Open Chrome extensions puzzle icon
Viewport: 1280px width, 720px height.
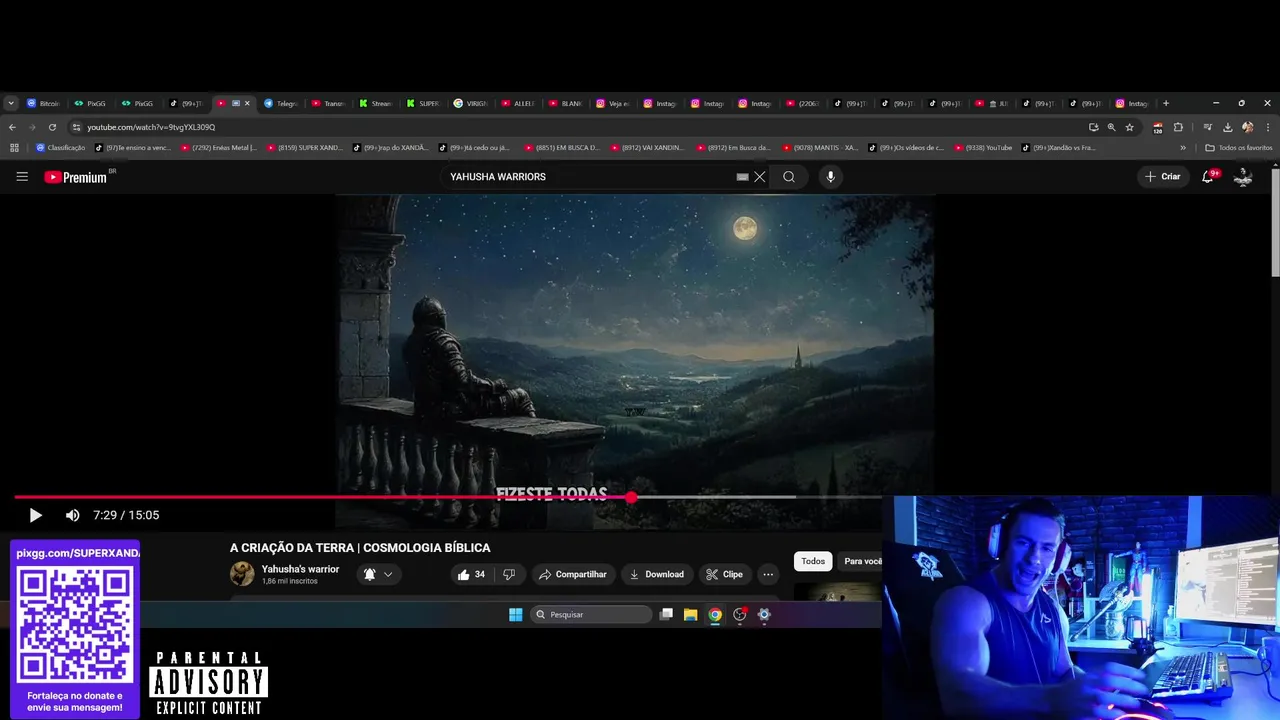pyautogui.click(x=1178, y=127)
